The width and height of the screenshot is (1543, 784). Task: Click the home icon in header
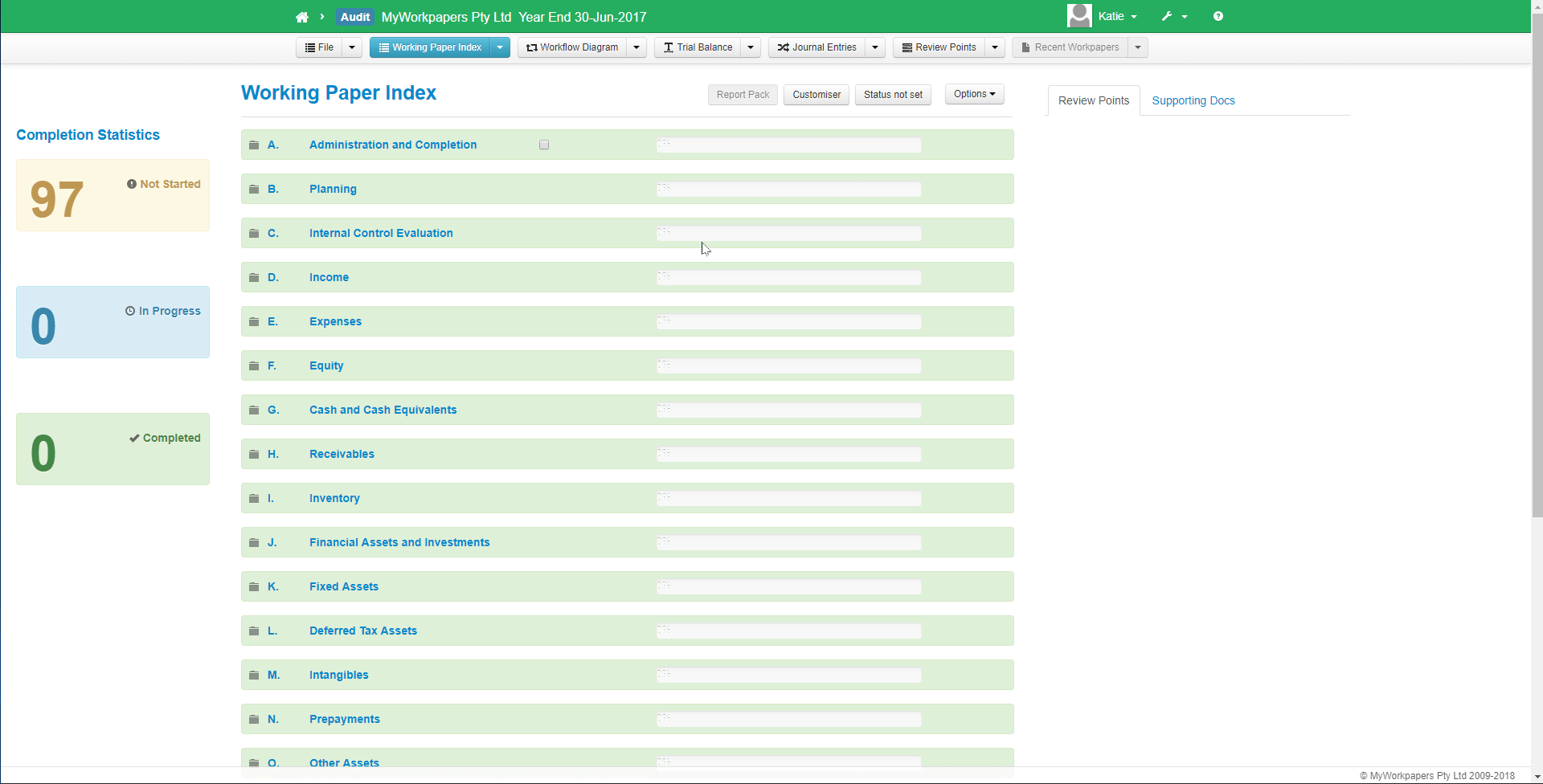(302, 17)
